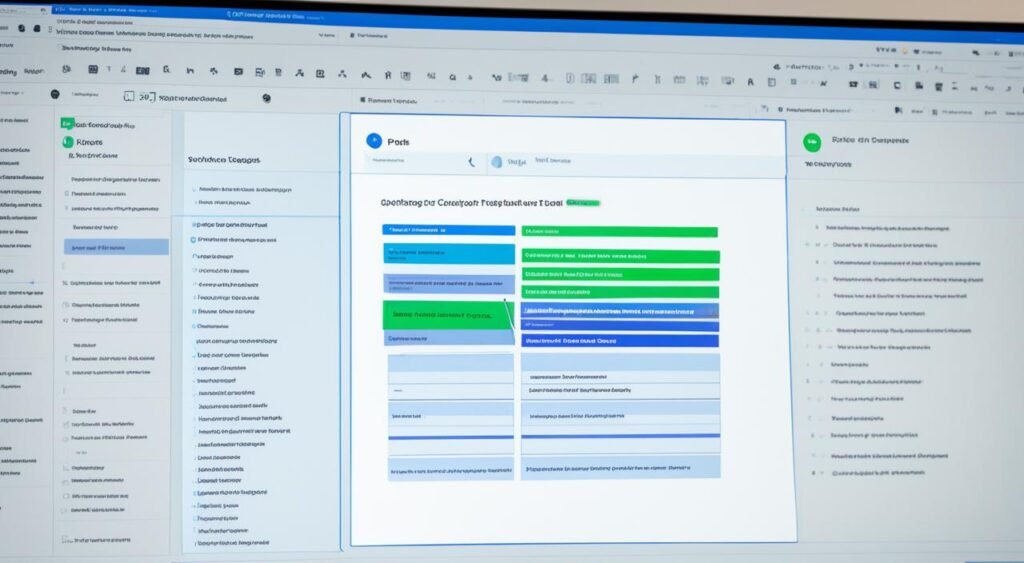The height and width of the screenshot is (563, 1024).
Task: Select the topmost blue bar in the chart's left column
Action: pos(449,230)
